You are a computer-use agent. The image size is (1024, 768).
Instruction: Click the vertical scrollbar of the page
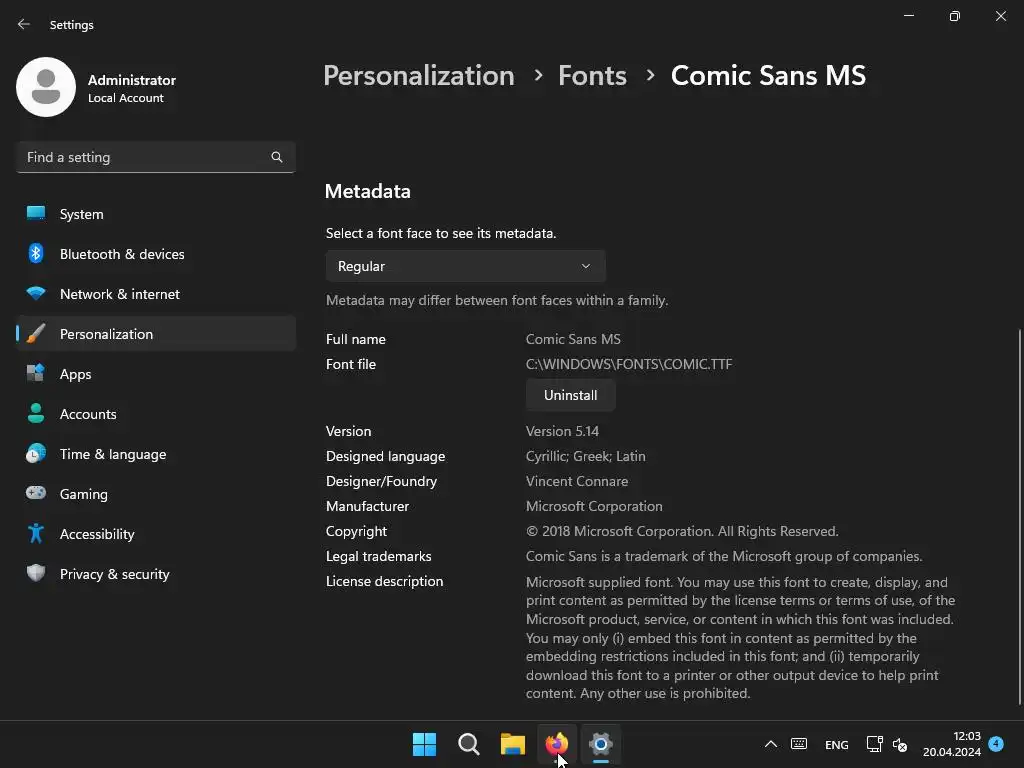coord(1019,516)
